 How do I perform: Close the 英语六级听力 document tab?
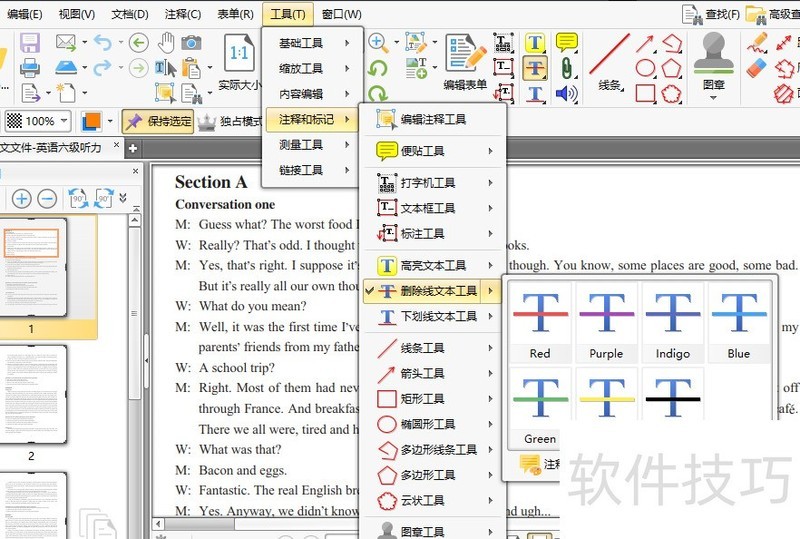(116, 145)
